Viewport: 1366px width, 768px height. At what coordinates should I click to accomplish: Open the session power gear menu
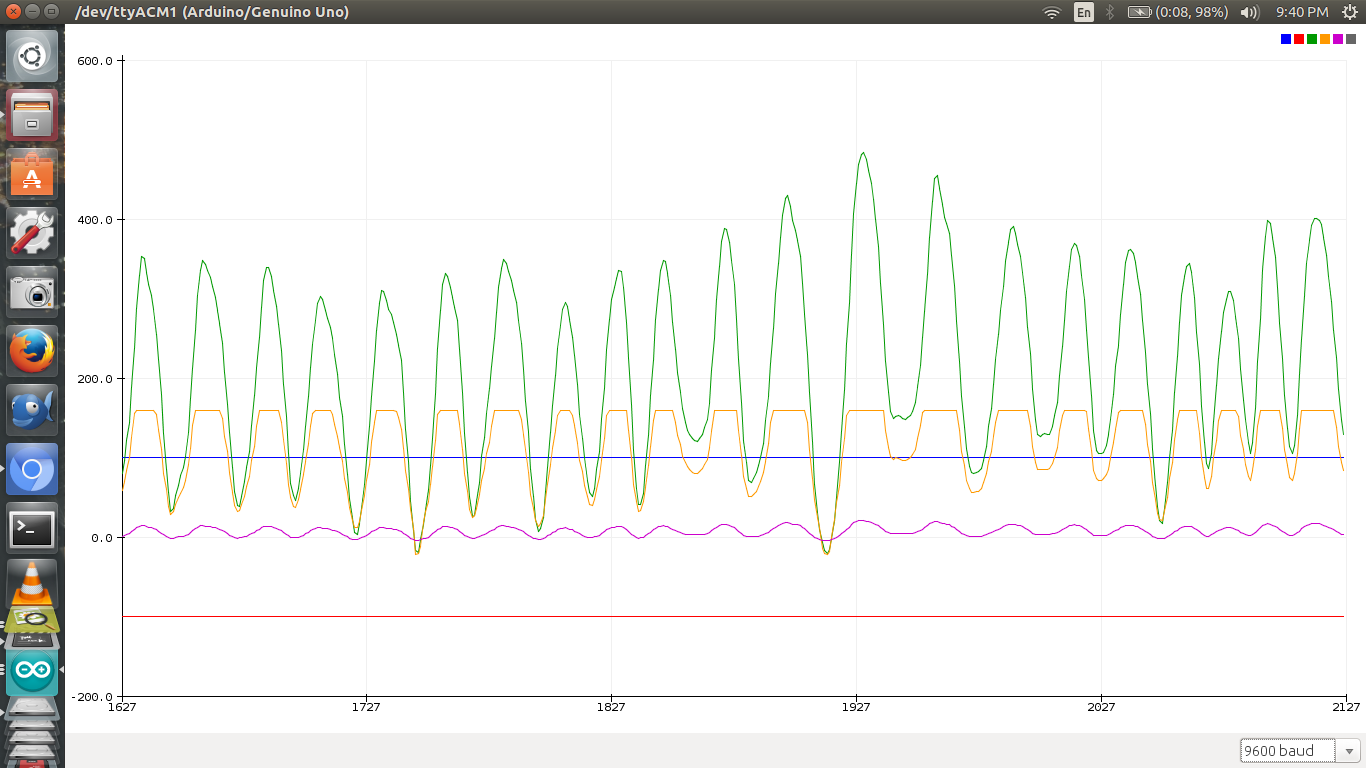[1349, 12]
